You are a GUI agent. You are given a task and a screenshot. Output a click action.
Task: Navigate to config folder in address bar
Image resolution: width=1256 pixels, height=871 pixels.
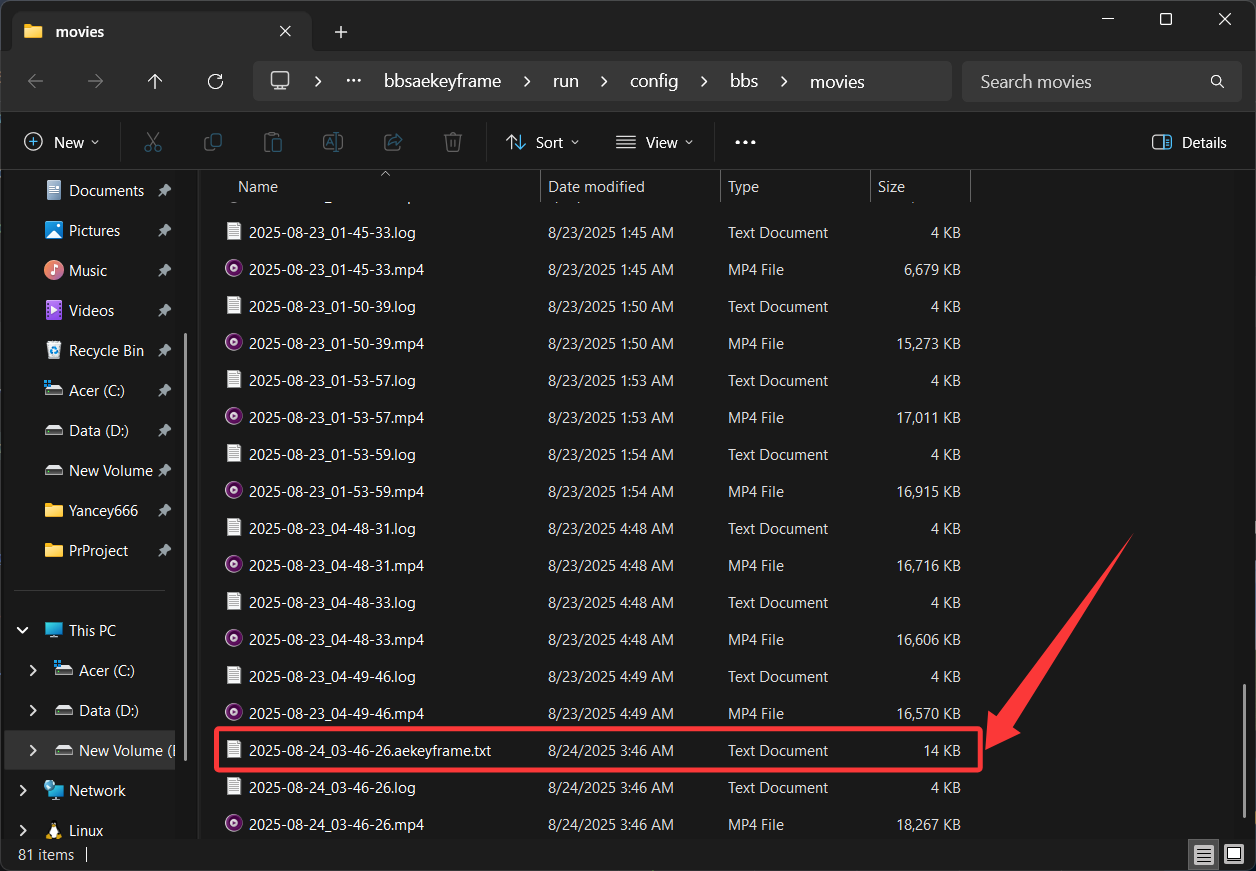[x=654, y=82]
